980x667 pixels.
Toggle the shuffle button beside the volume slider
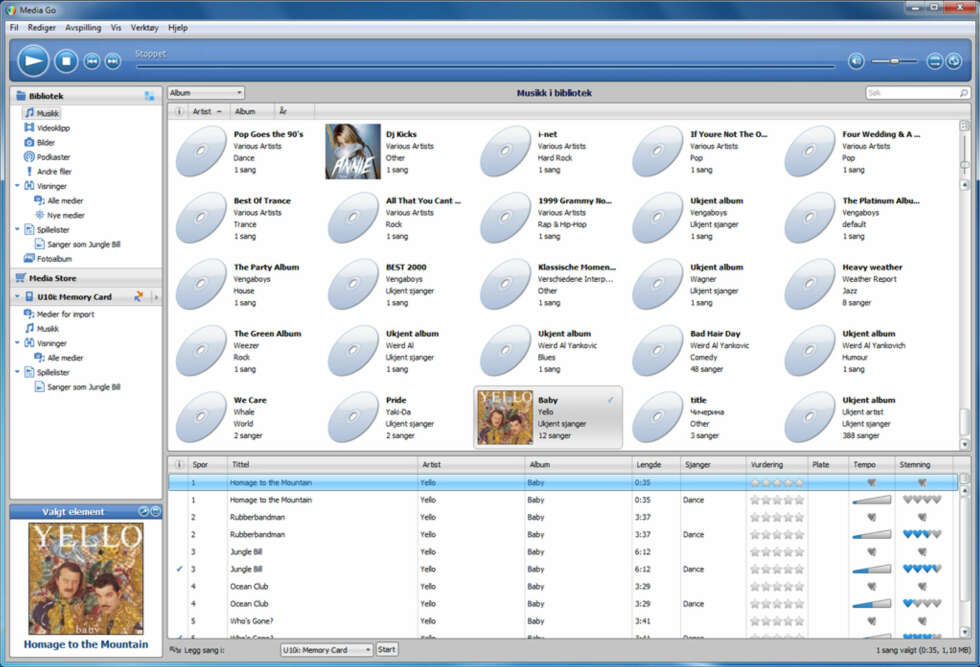click(x=934, y=61)
